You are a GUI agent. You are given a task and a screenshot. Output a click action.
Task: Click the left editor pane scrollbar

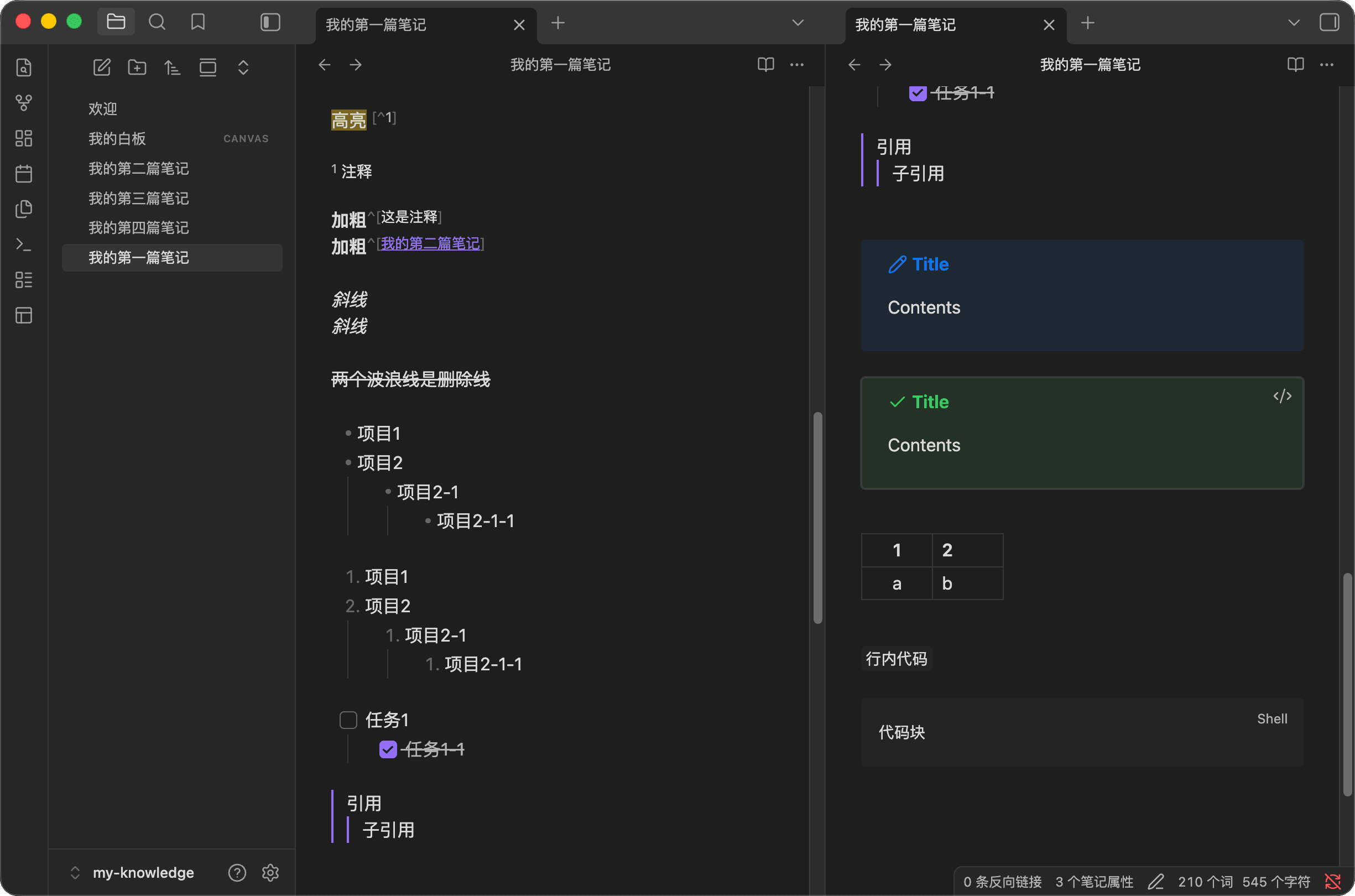[x=817, y=517]
